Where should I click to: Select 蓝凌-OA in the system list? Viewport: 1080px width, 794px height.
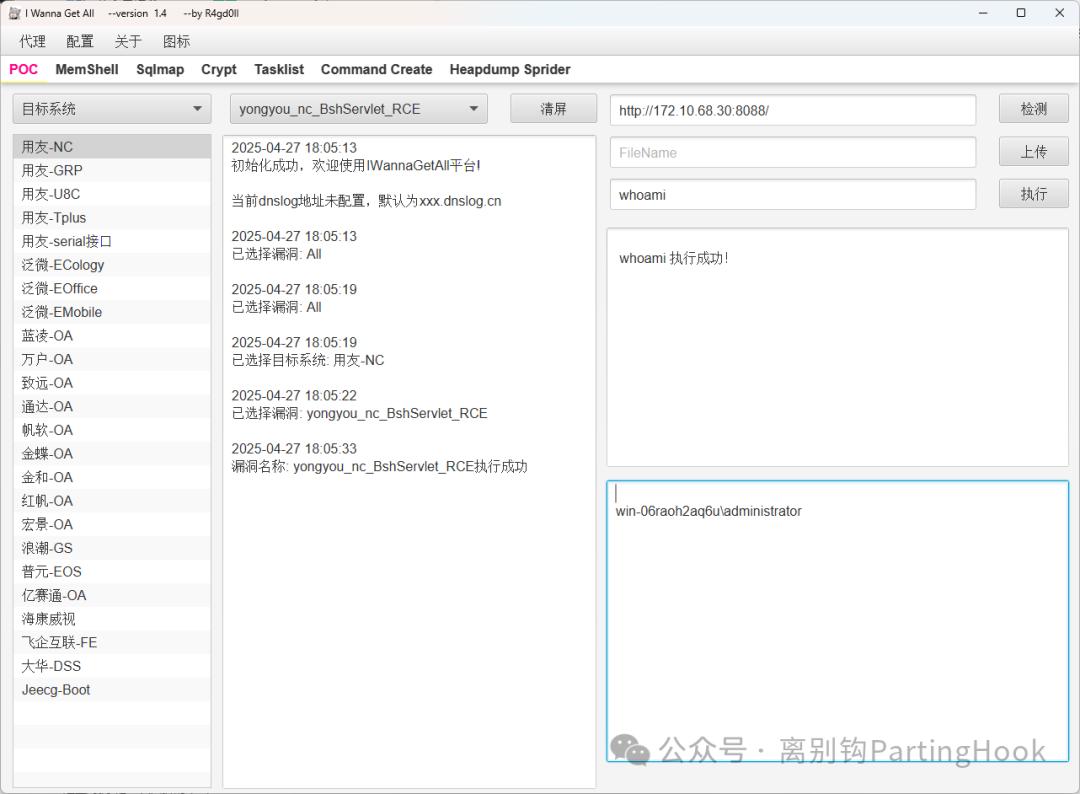[x=112, y=335]
